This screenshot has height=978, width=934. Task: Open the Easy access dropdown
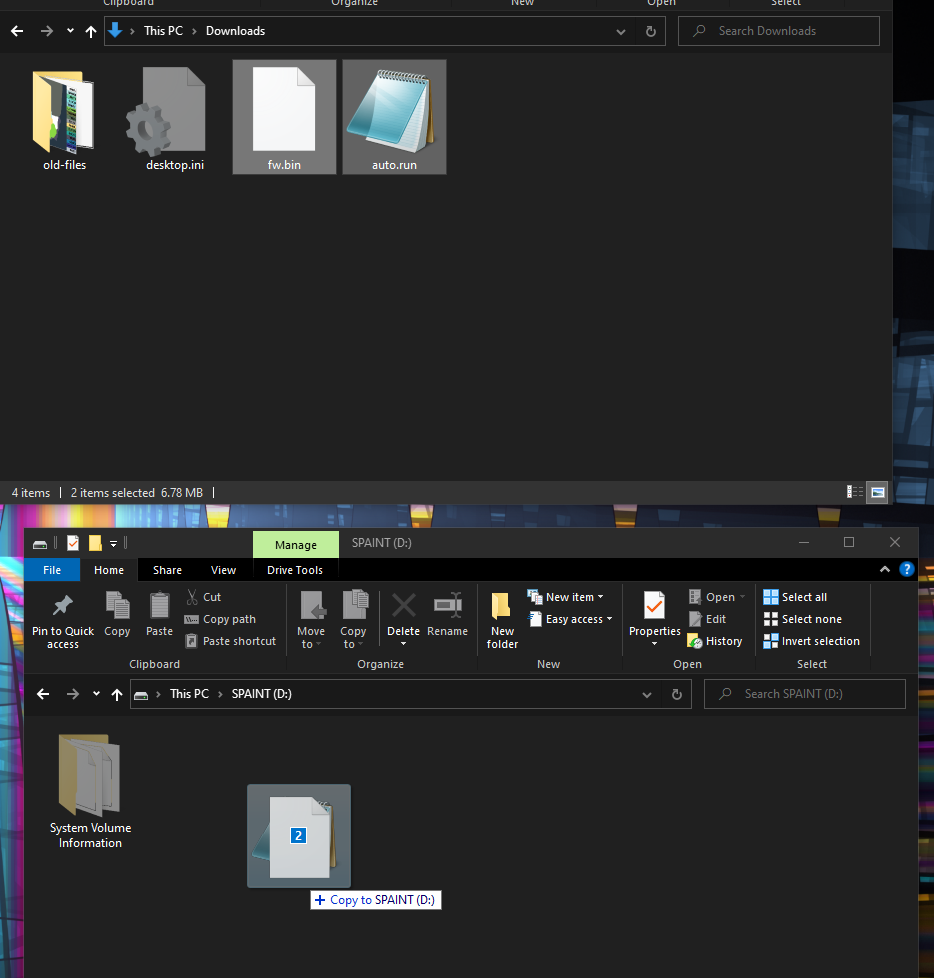(570, 619)
